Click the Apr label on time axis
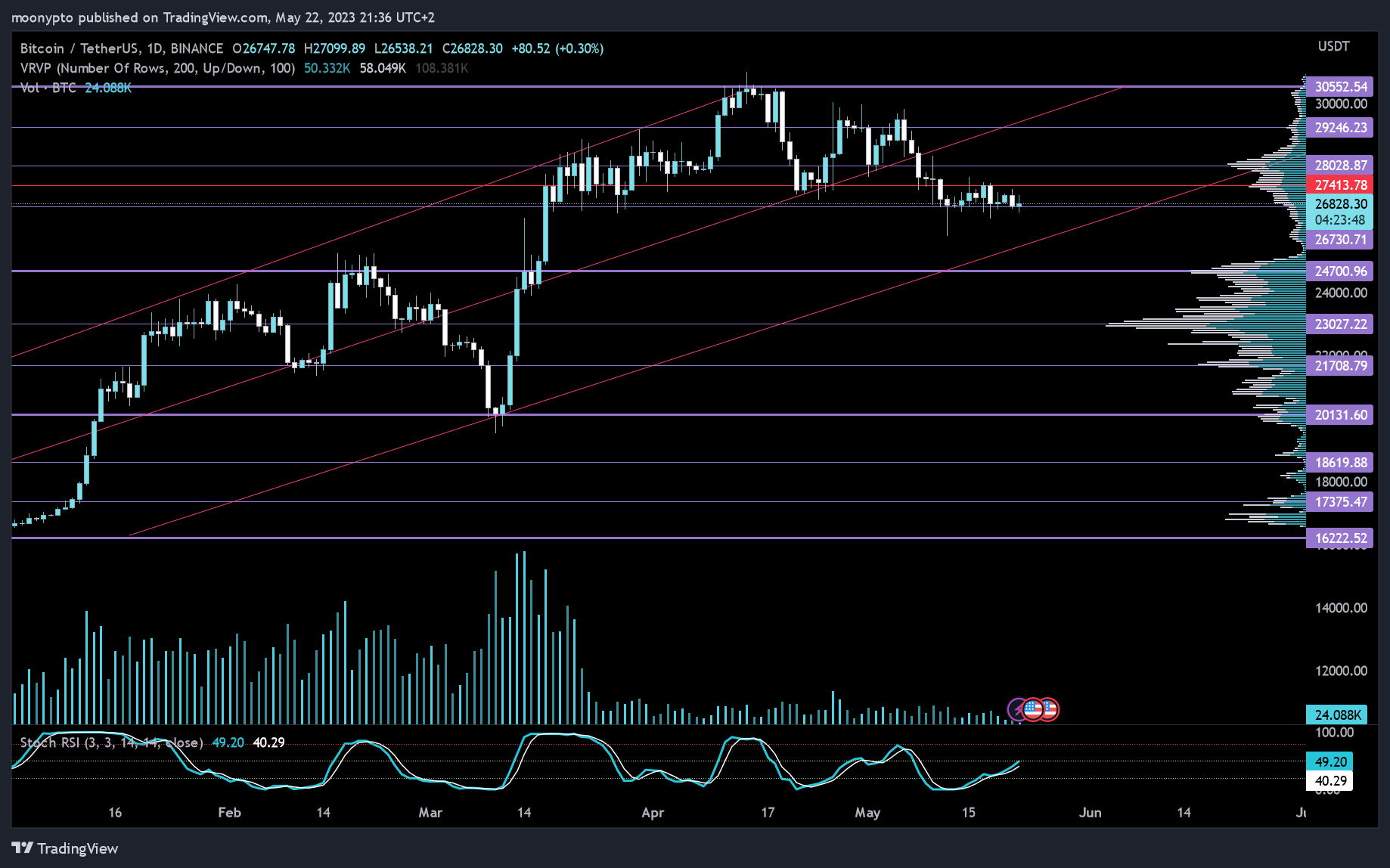Image resolution: width=1390 pixels, height=868 pixels. 653,813
